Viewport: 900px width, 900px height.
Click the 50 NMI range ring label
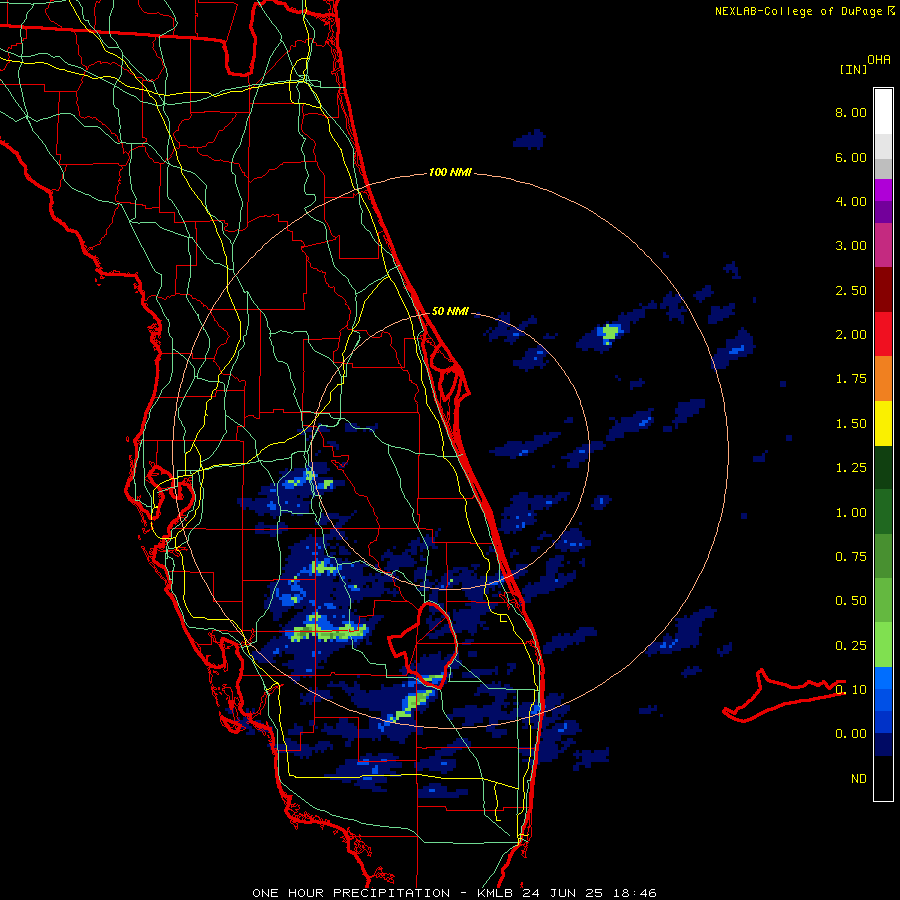pyautogui.click(x=450, y=312)
